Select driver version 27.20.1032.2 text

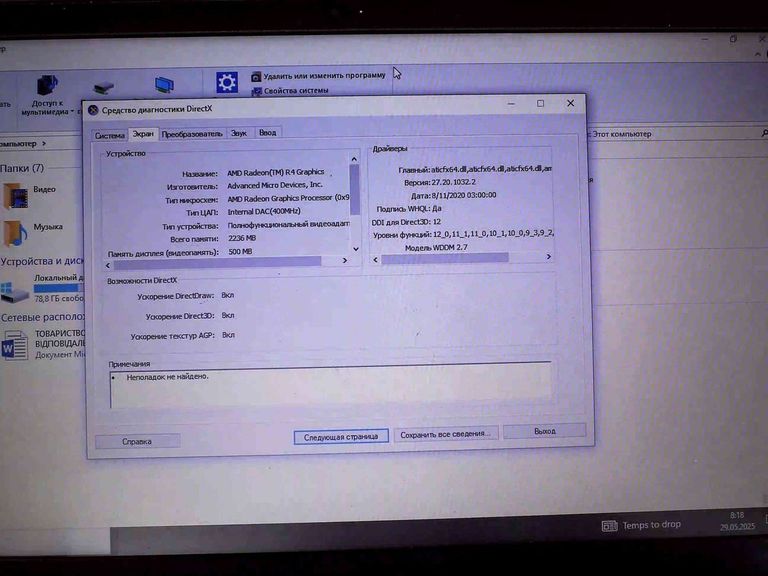[x=454, y=182]
